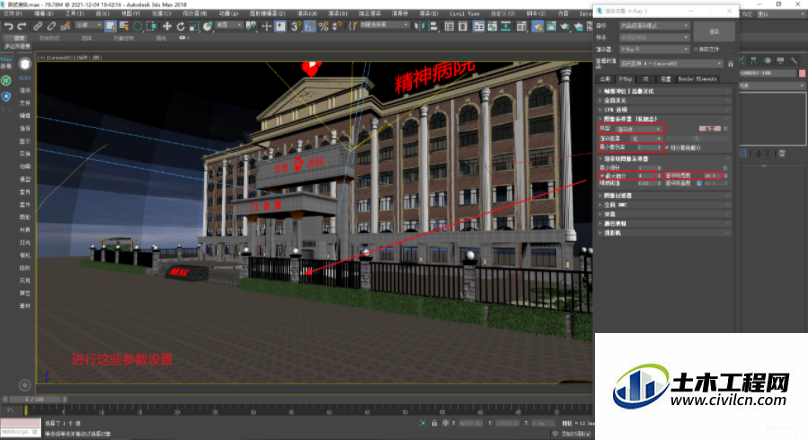Viewport: 809px width, 441px height.
Task: Open the Select by Name list icon
Action: (x=124, y=26)
